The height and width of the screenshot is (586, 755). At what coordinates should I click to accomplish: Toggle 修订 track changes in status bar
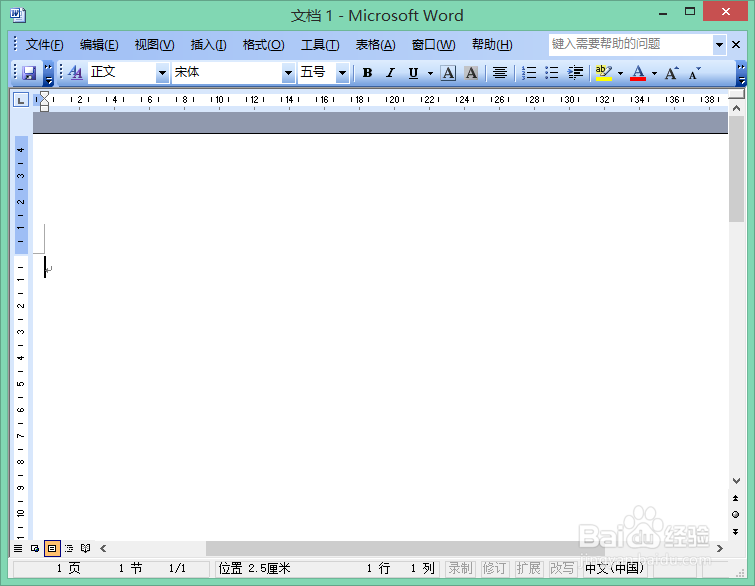point(495,568)
